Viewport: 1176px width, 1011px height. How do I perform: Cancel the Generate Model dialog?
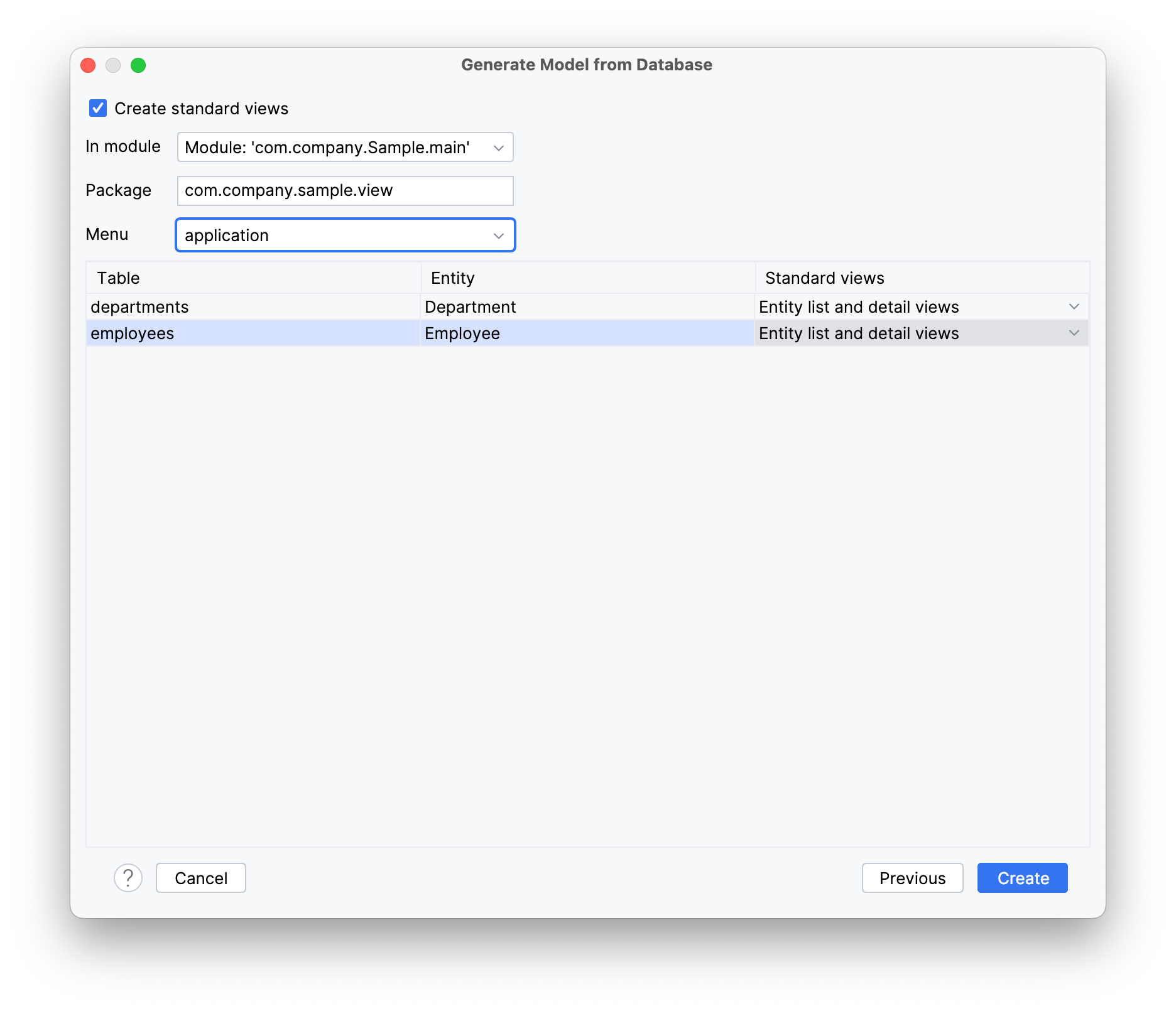pos(201,878)
